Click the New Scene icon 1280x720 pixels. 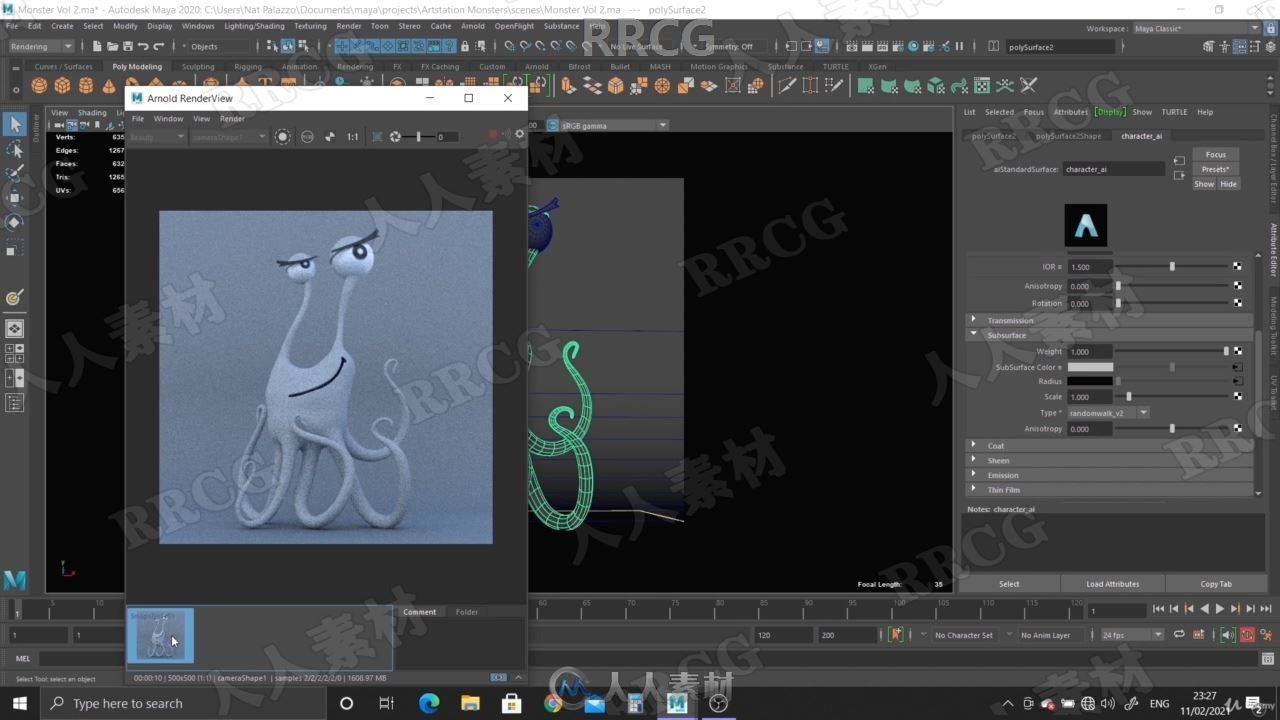pos(97,46)
